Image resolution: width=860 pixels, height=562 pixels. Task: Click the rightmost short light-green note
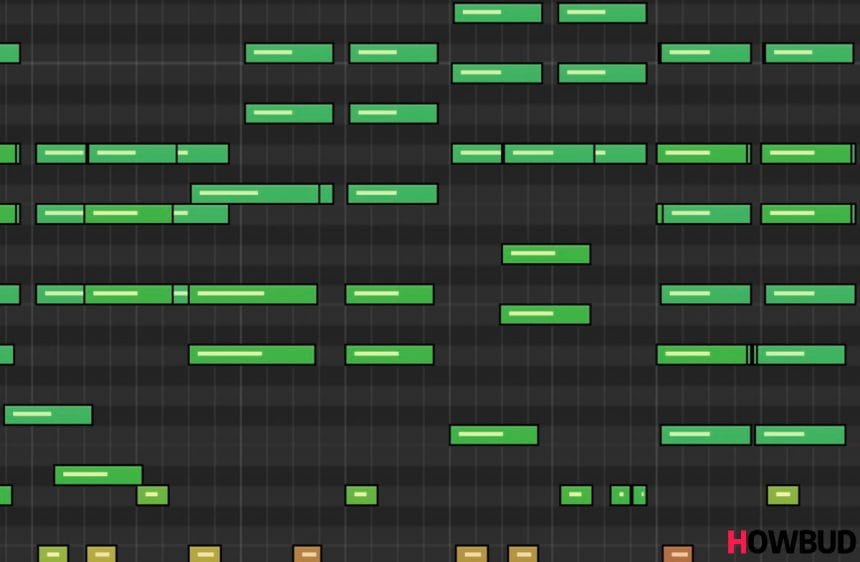pyautogui.click(x=783, y=495)
